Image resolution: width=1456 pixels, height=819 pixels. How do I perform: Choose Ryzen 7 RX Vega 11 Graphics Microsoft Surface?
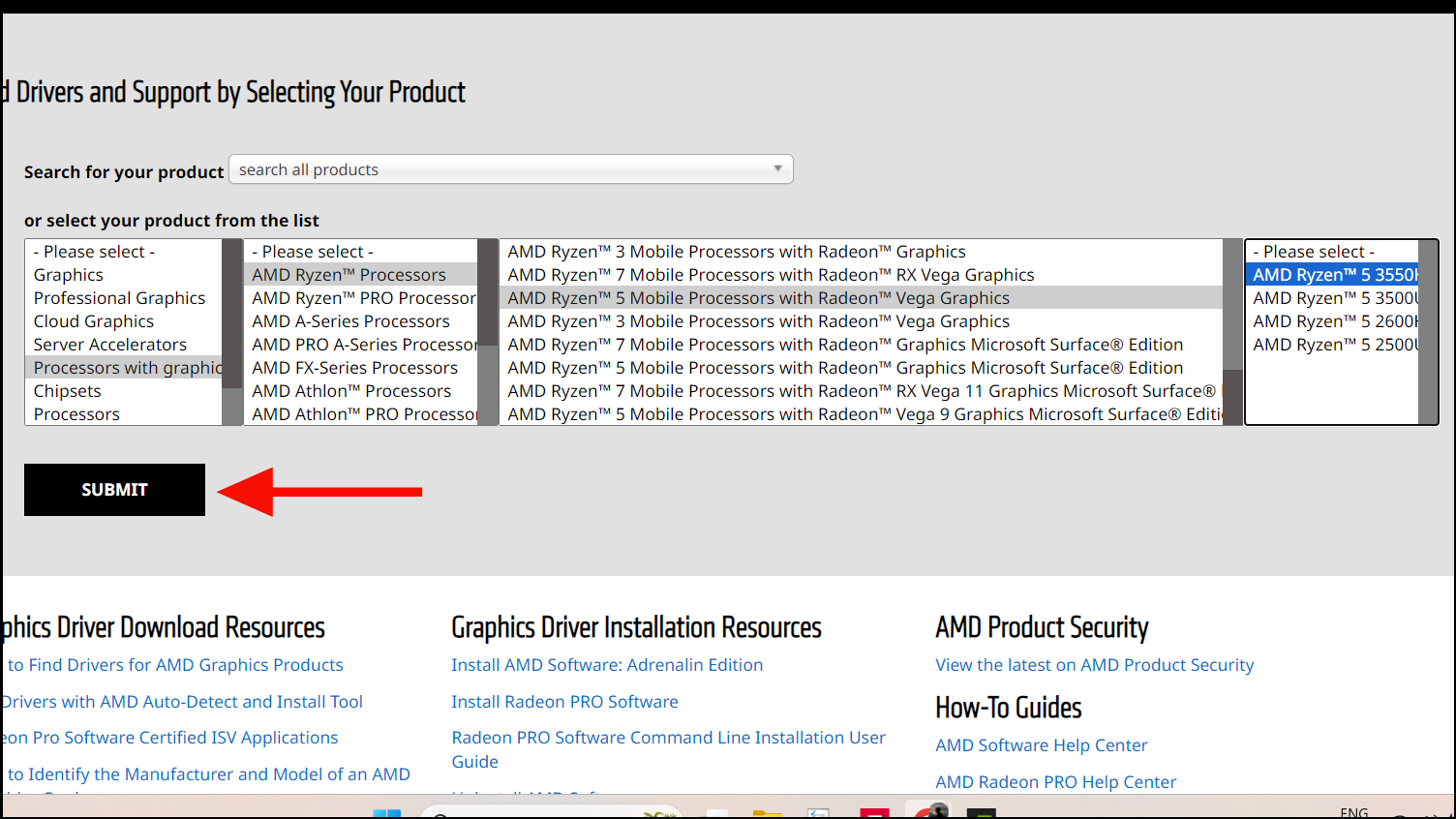pos(862,391)
